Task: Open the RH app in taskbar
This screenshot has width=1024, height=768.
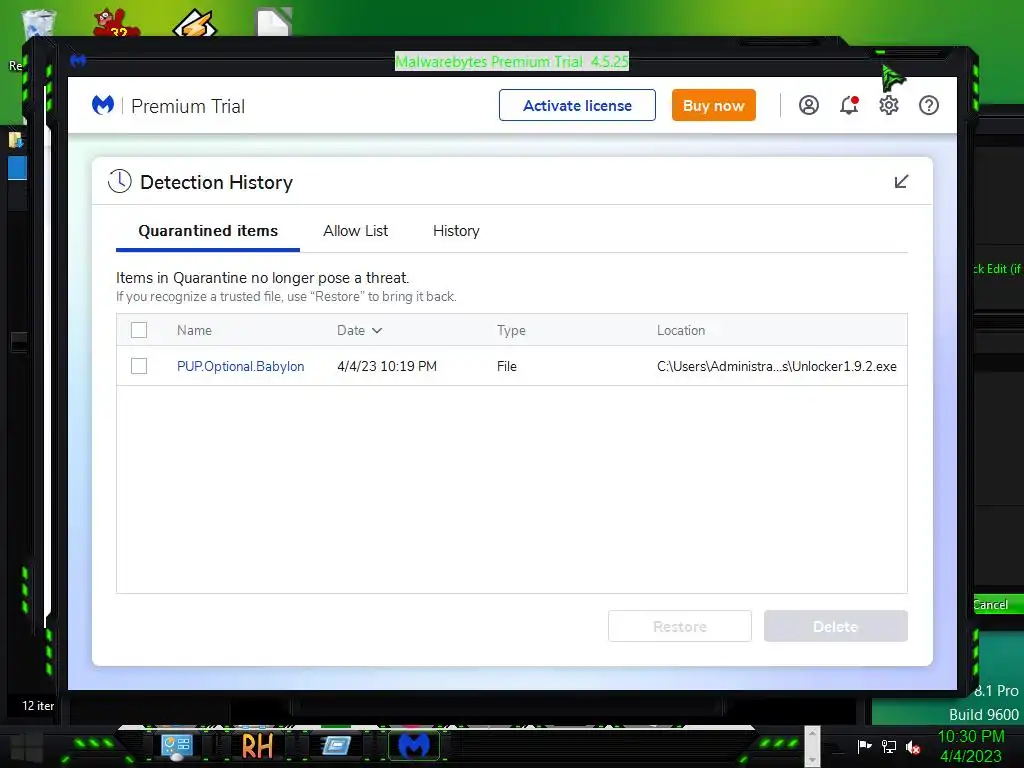Action: pyautogui.click(x=257, y=746)
